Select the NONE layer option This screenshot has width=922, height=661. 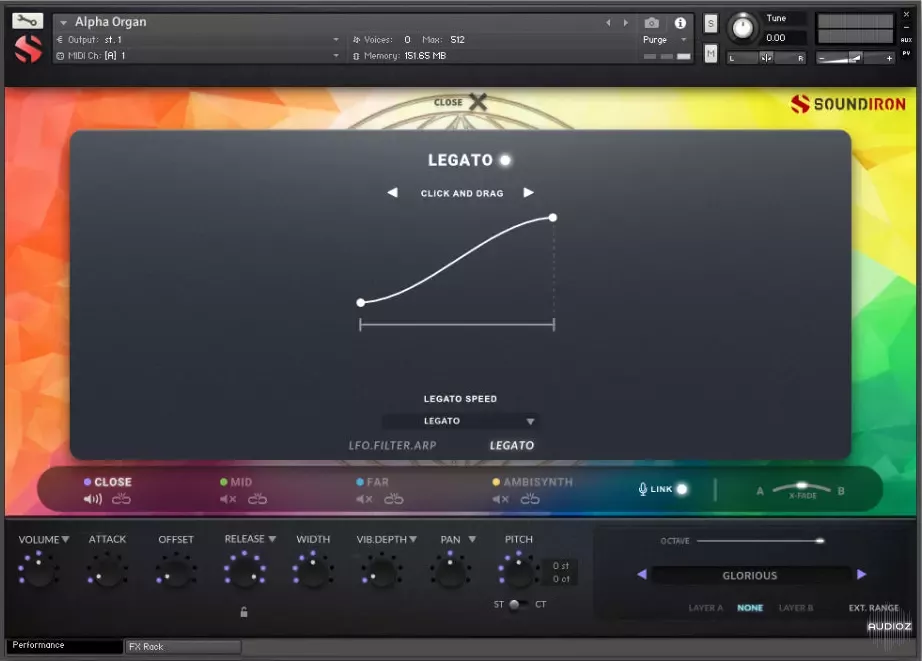pos(750,607)
